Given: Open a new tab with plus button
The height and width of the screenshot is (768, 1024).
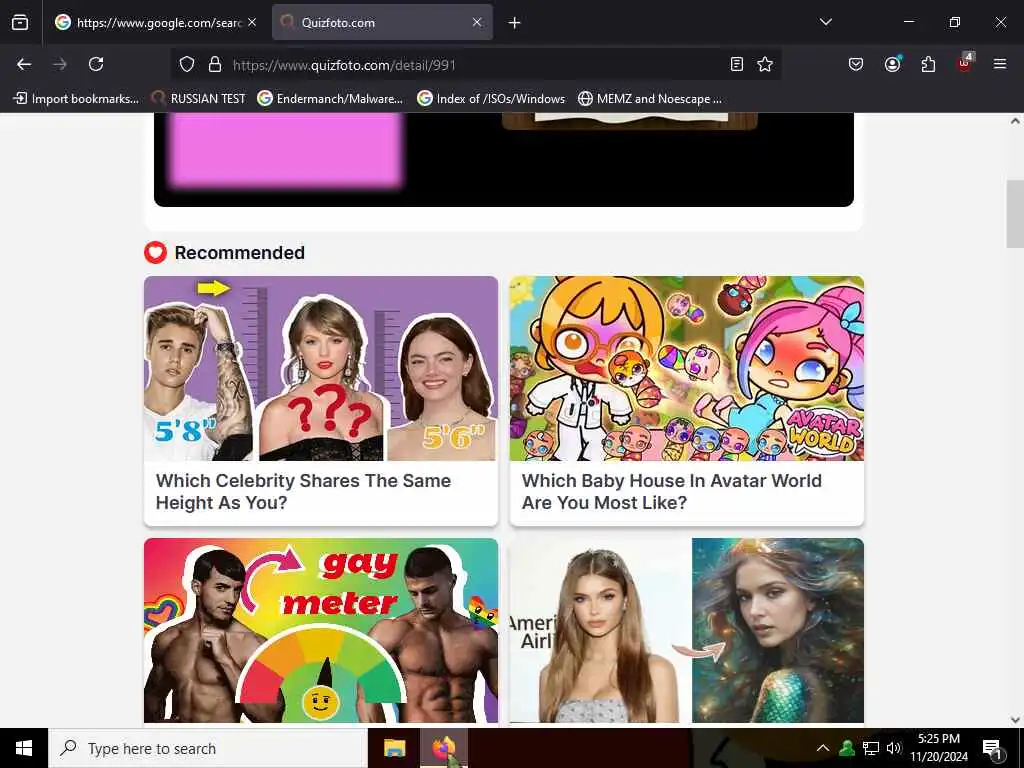Looking at the screenshot, I should (x=515, y=23).
